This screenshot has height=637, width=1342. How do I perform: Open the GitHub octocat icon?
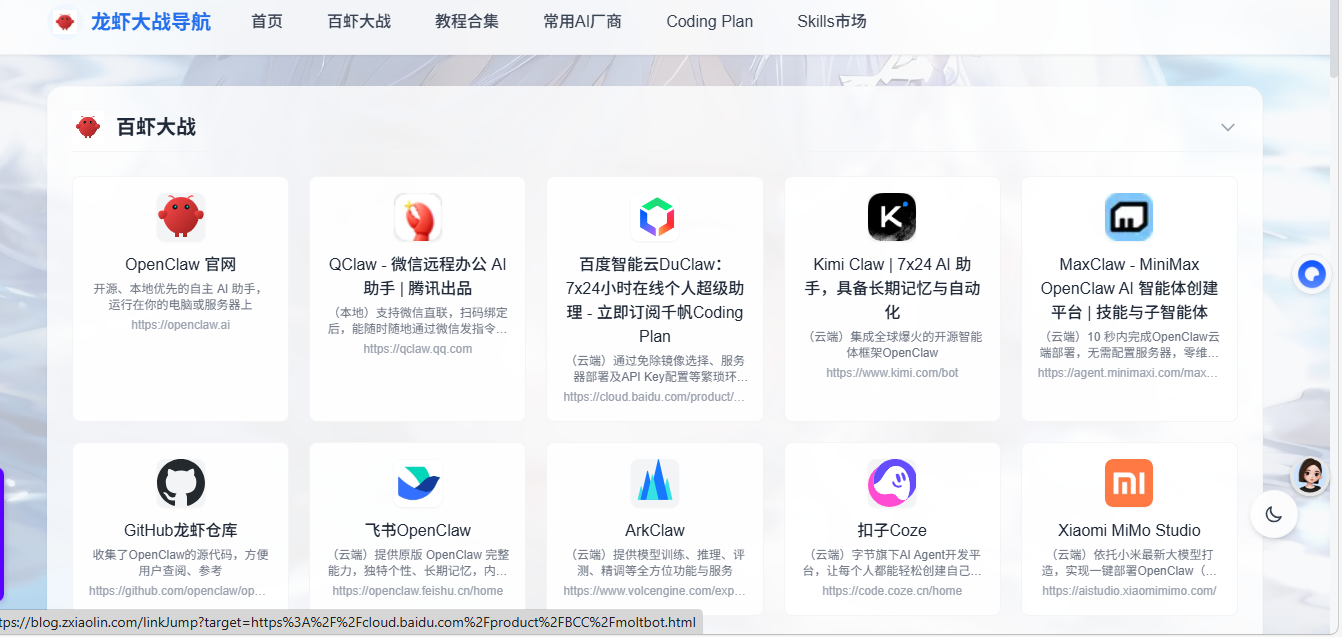tap(181, 483)
